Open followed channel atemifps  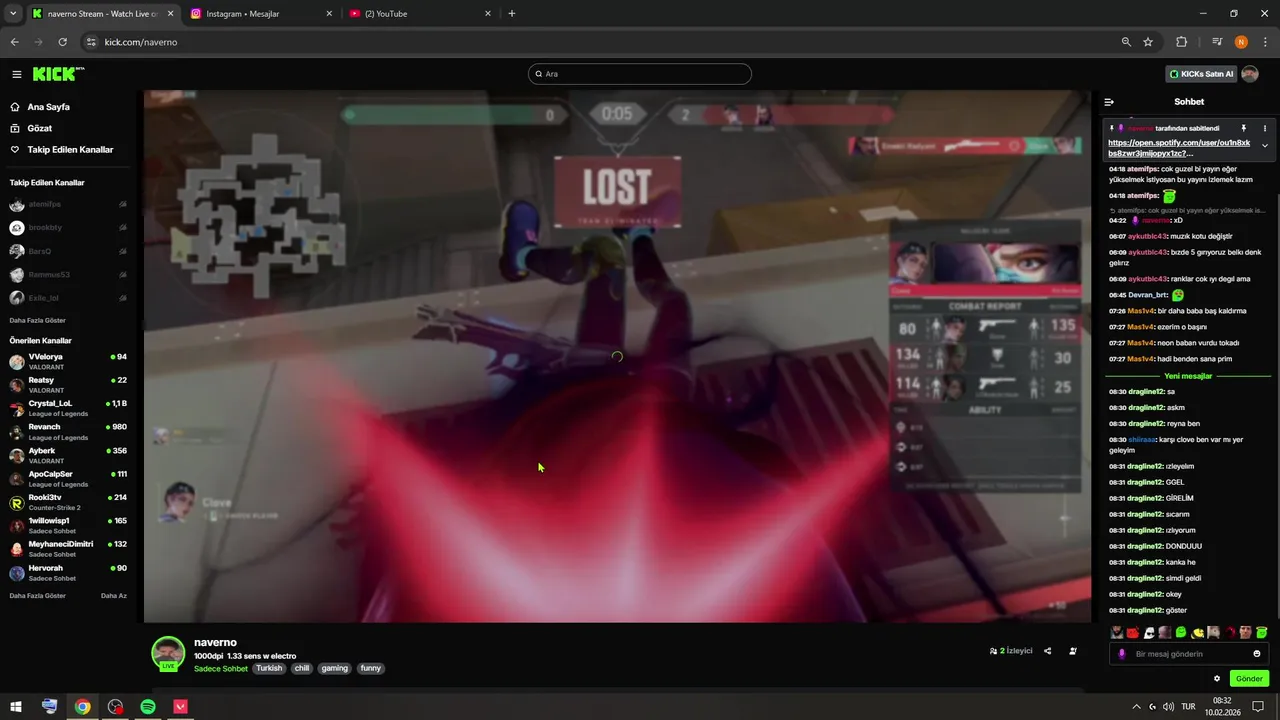[x=68, y=204]
